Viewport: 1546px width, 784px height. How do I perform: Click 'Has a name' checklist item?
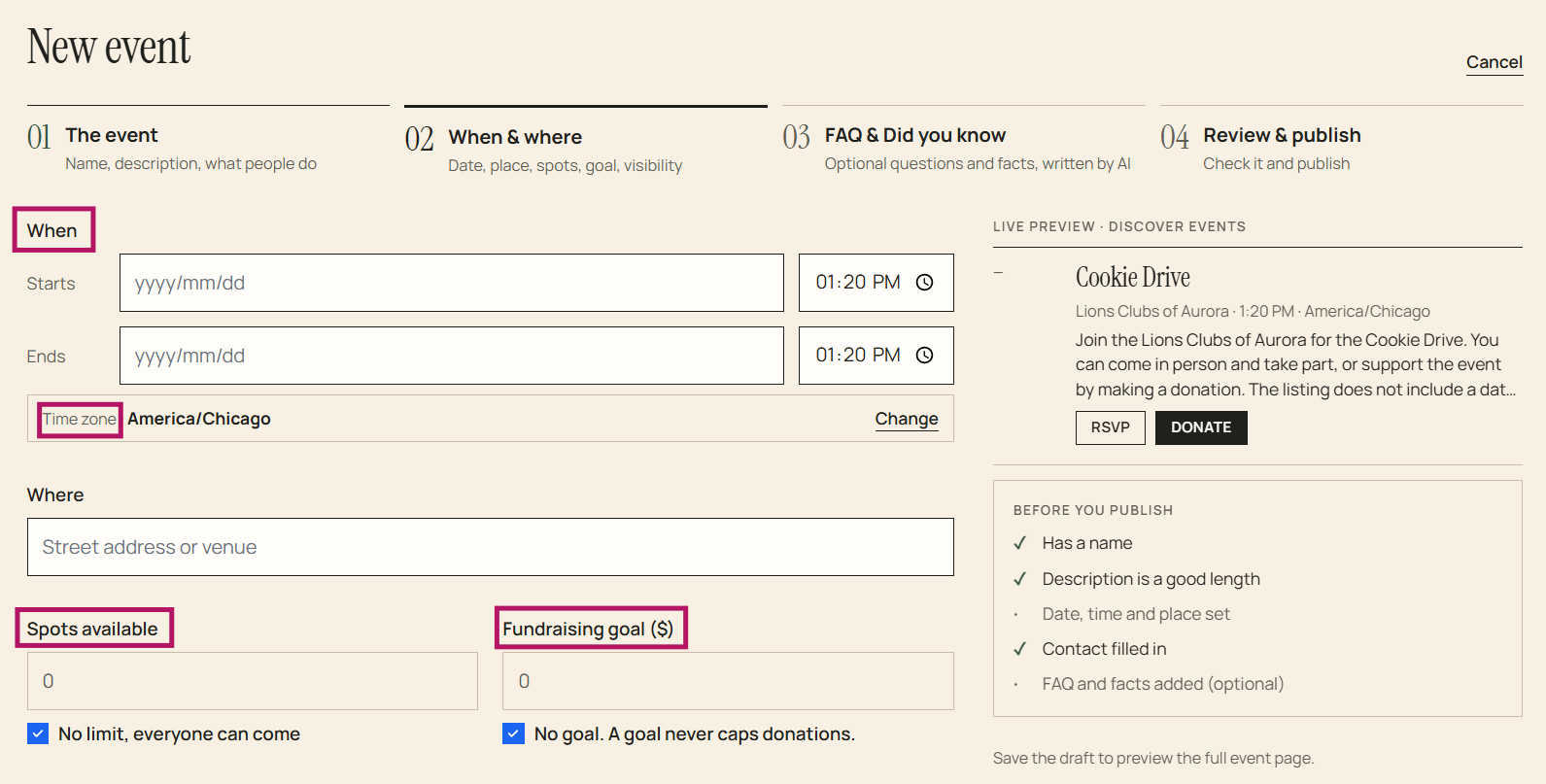1087,543
